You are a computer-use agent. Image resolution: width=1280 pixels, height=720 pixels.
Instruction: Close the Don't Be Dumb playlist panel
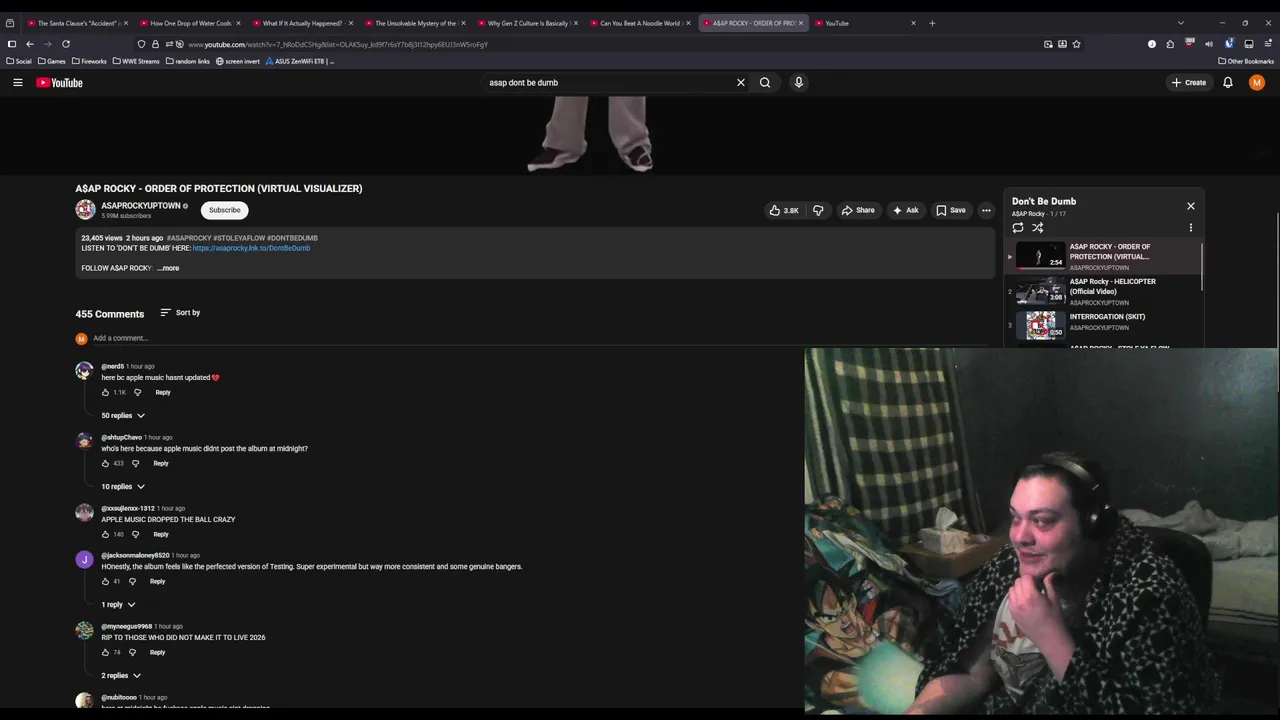pos(1191,206)
